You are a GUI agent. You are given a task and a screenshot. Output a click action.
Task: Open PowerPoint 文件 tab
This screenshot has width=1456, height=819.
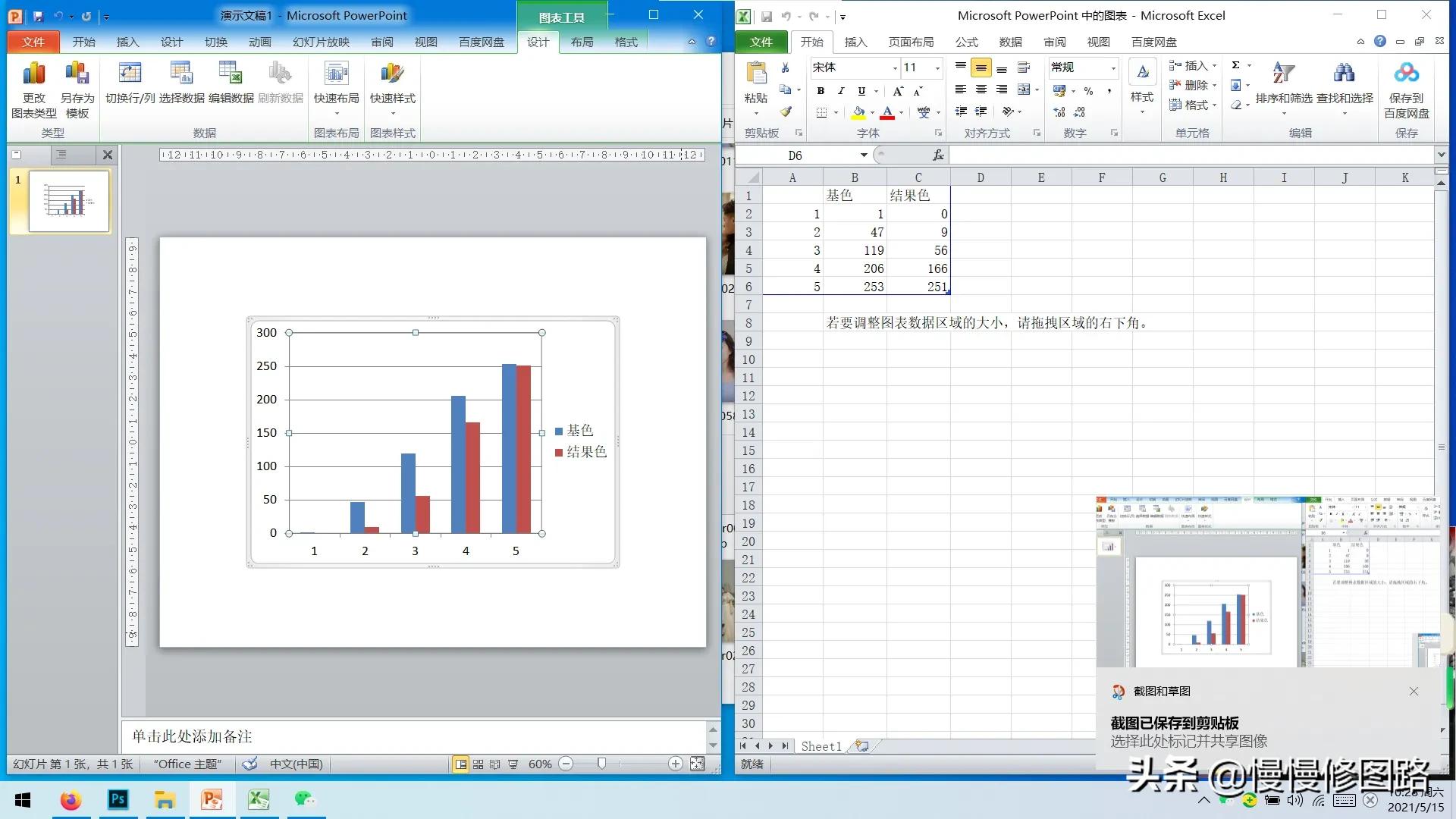tap(33, 42)
